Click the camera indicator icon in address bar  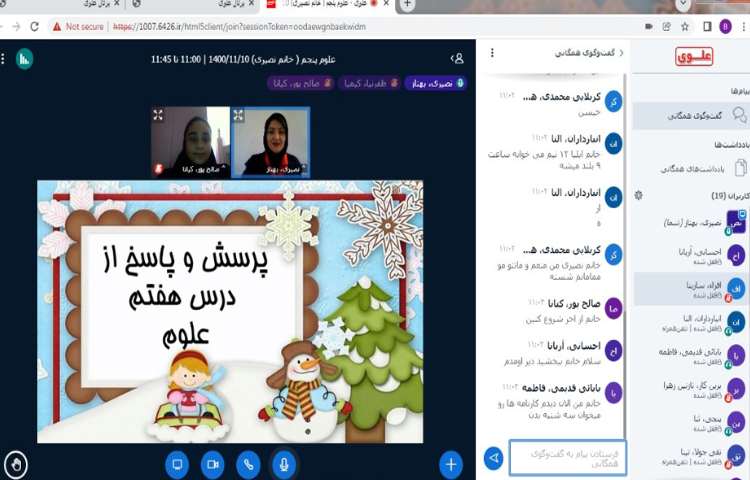click(649, 27)
